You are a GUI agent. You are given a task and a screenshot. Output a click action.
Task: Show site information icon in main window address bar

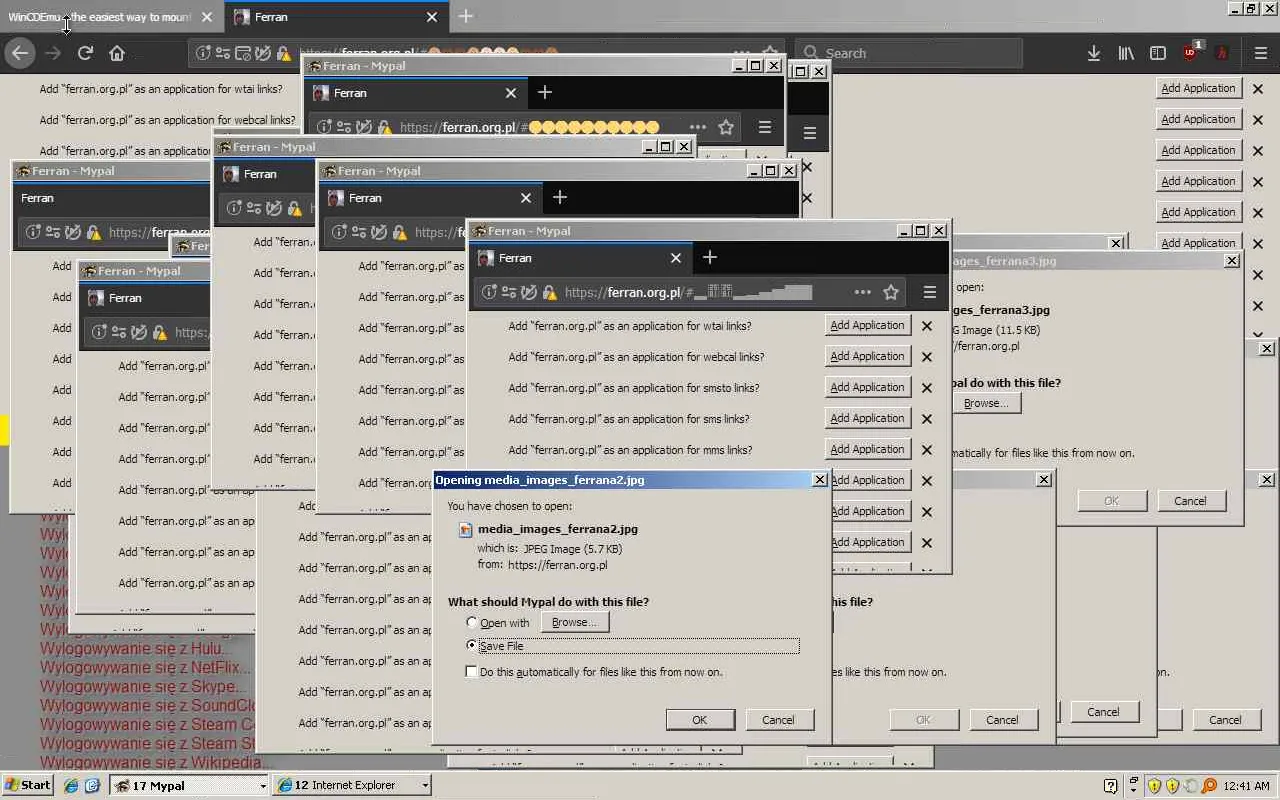203,53
